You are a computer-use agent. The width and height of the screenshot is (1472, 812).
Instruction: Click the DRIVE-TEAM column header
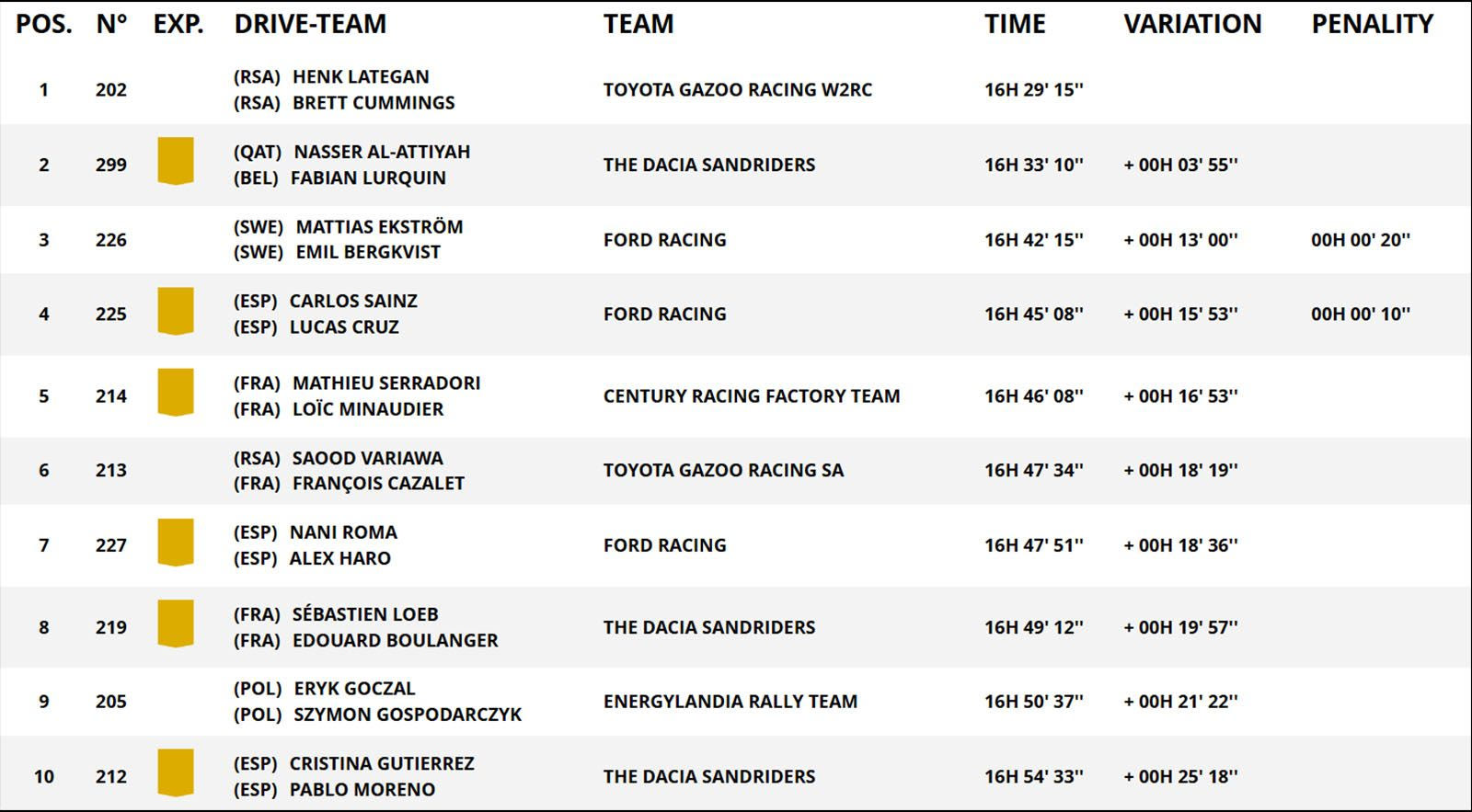point(310,24)
